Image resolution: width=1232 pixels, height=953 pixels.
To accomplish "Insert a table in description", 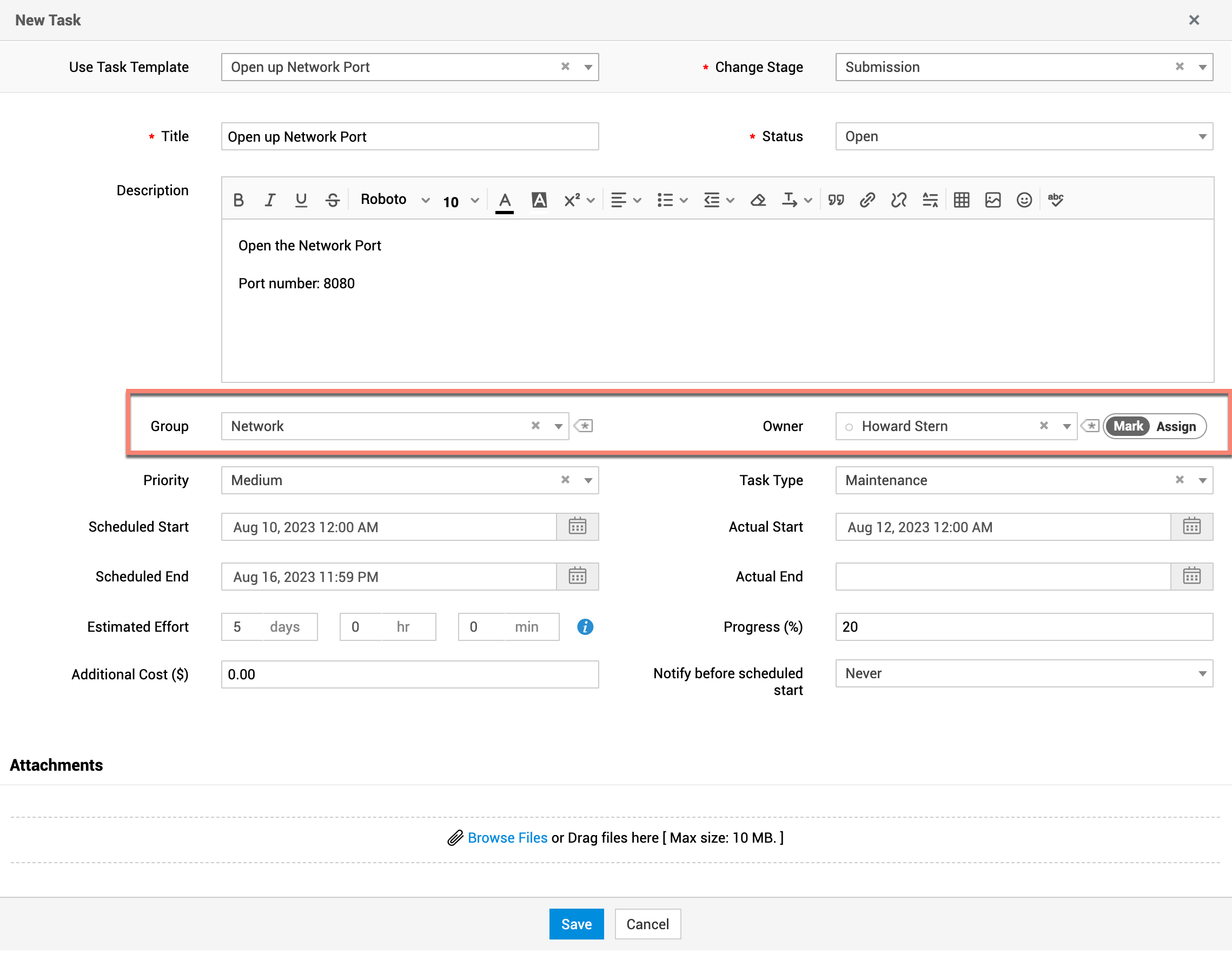I will 961,200.
